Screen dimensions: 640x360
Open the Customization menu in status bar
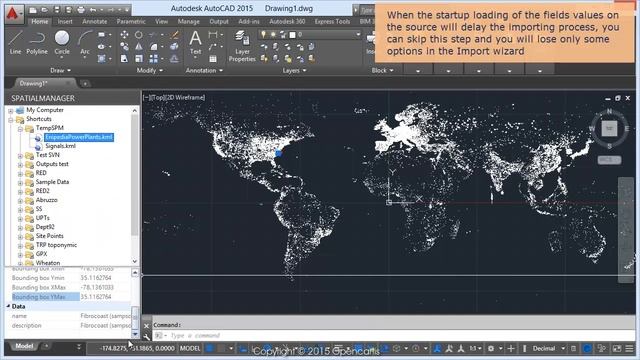(629, 348)
